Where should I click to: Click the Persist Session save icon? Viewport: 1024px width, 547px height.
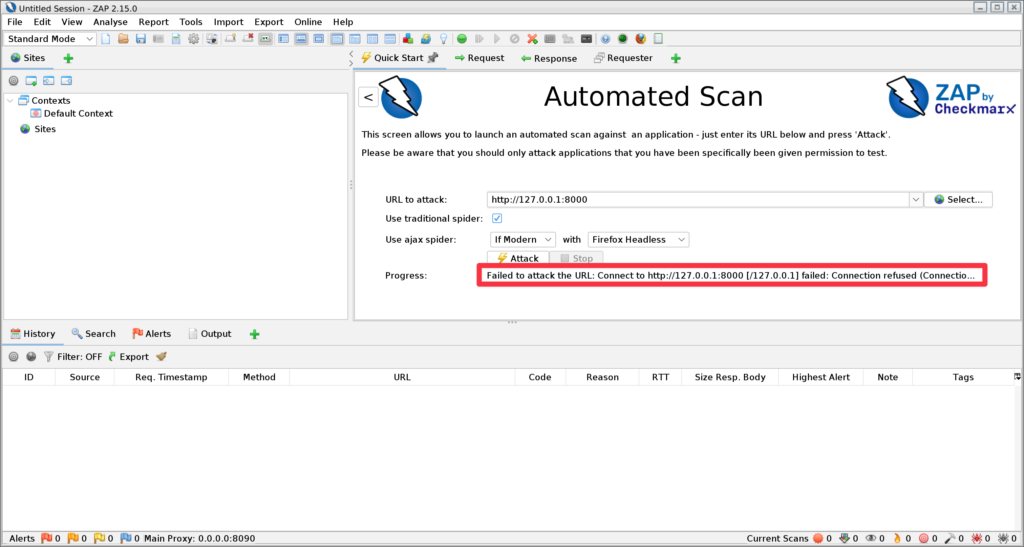[141, 39]
